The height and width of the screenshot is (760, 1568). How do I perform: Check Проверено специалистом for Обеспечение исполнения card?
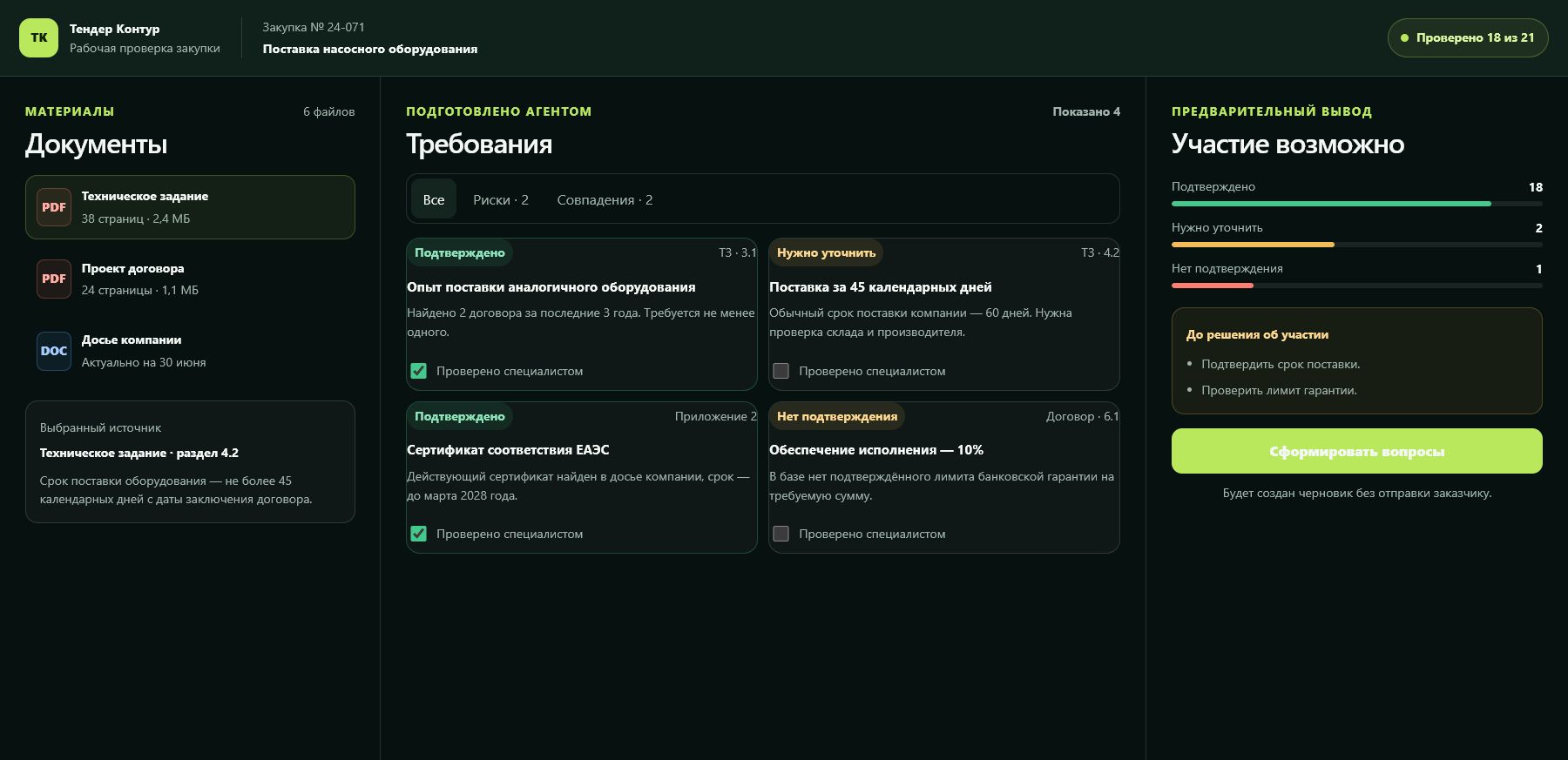[x=781, y=534]
